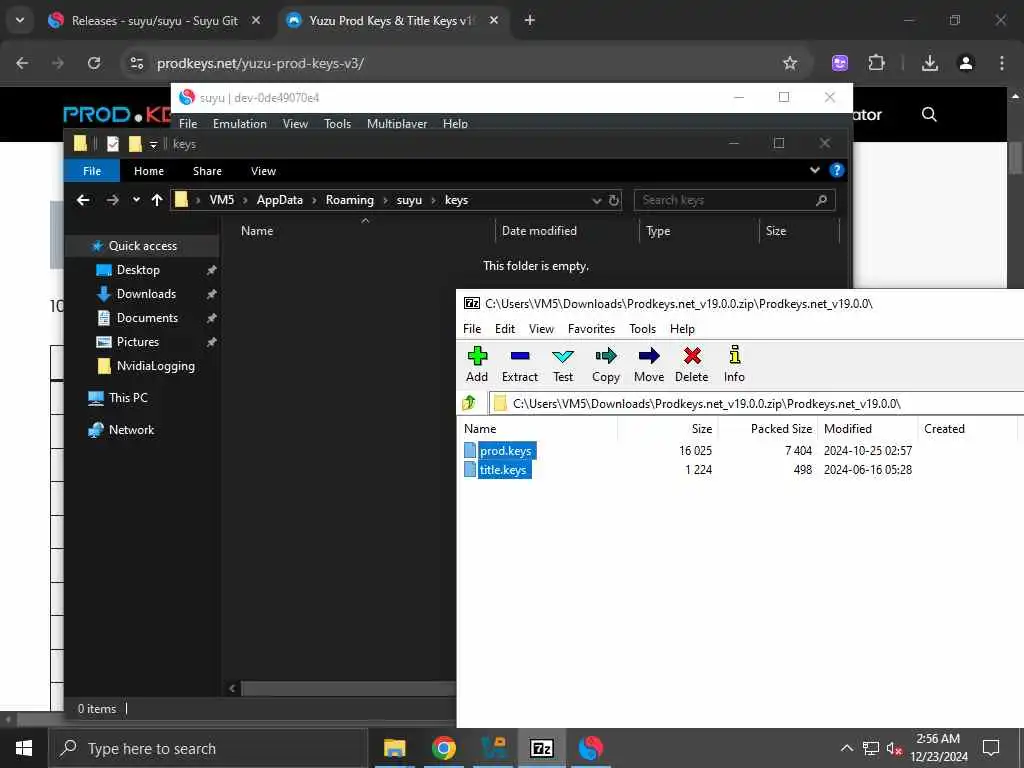Select Quick access in navigation pane
Image resolution: width=1024 pixels, height=768 pixels.
point(142,246)
